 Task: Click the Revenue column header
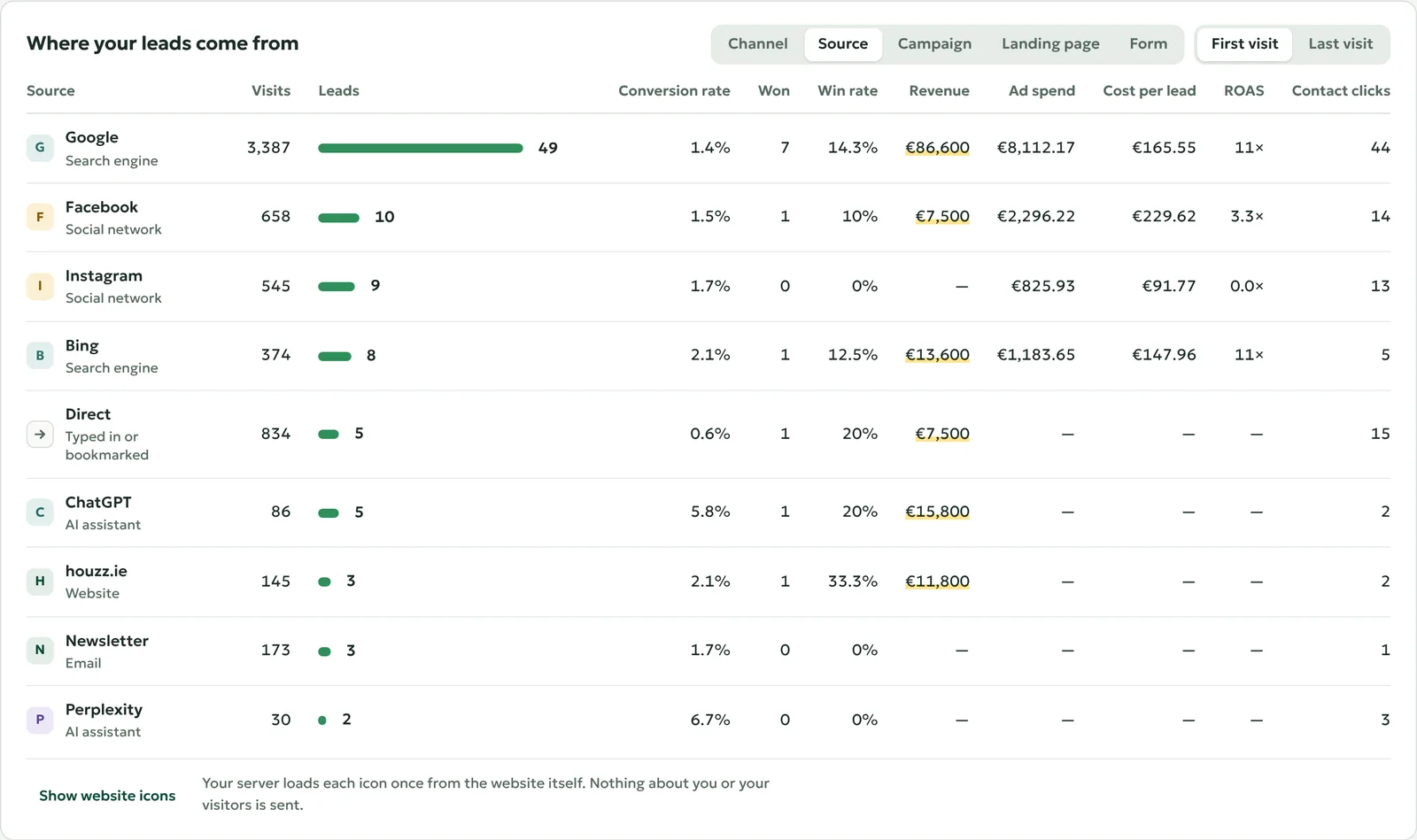tap(939, 91)
